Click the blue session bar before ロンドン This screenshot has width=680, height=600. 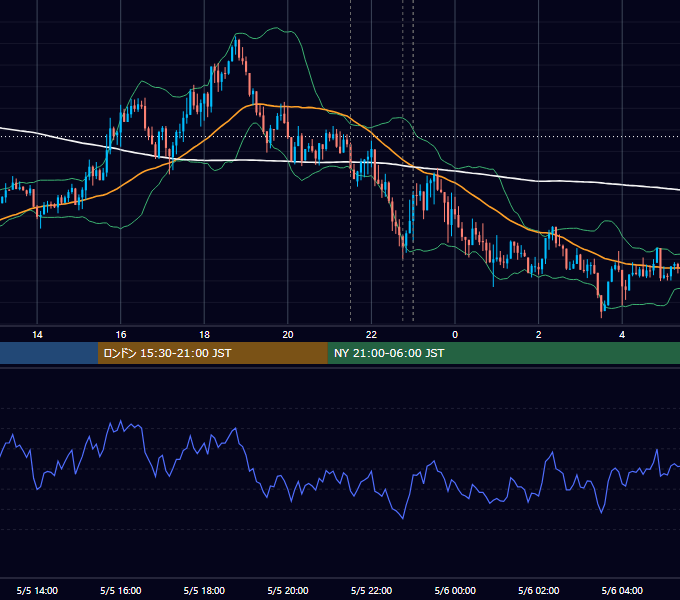click(49, 353)
